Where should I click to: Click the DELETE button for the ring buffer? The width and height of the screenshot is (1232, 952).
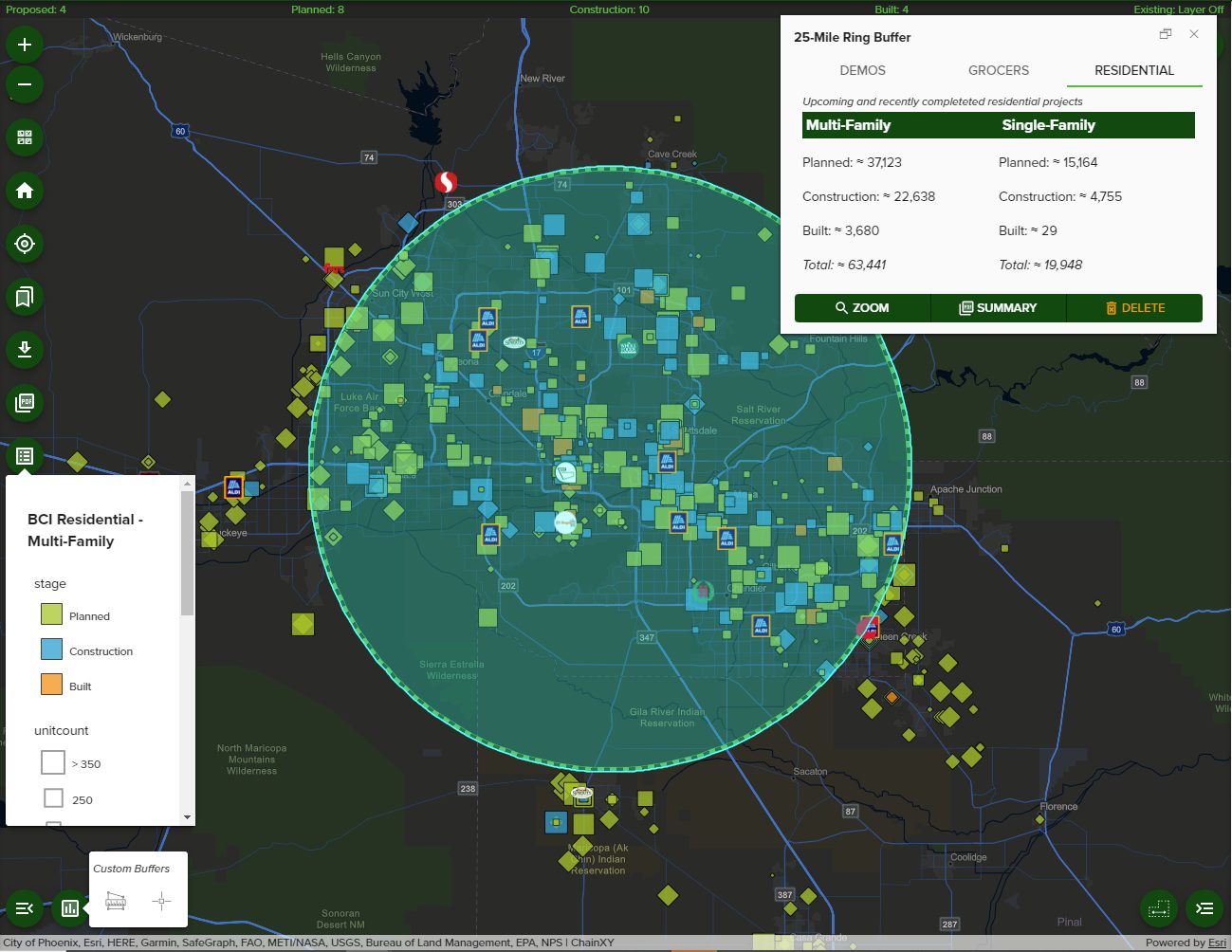(1134, 307)
